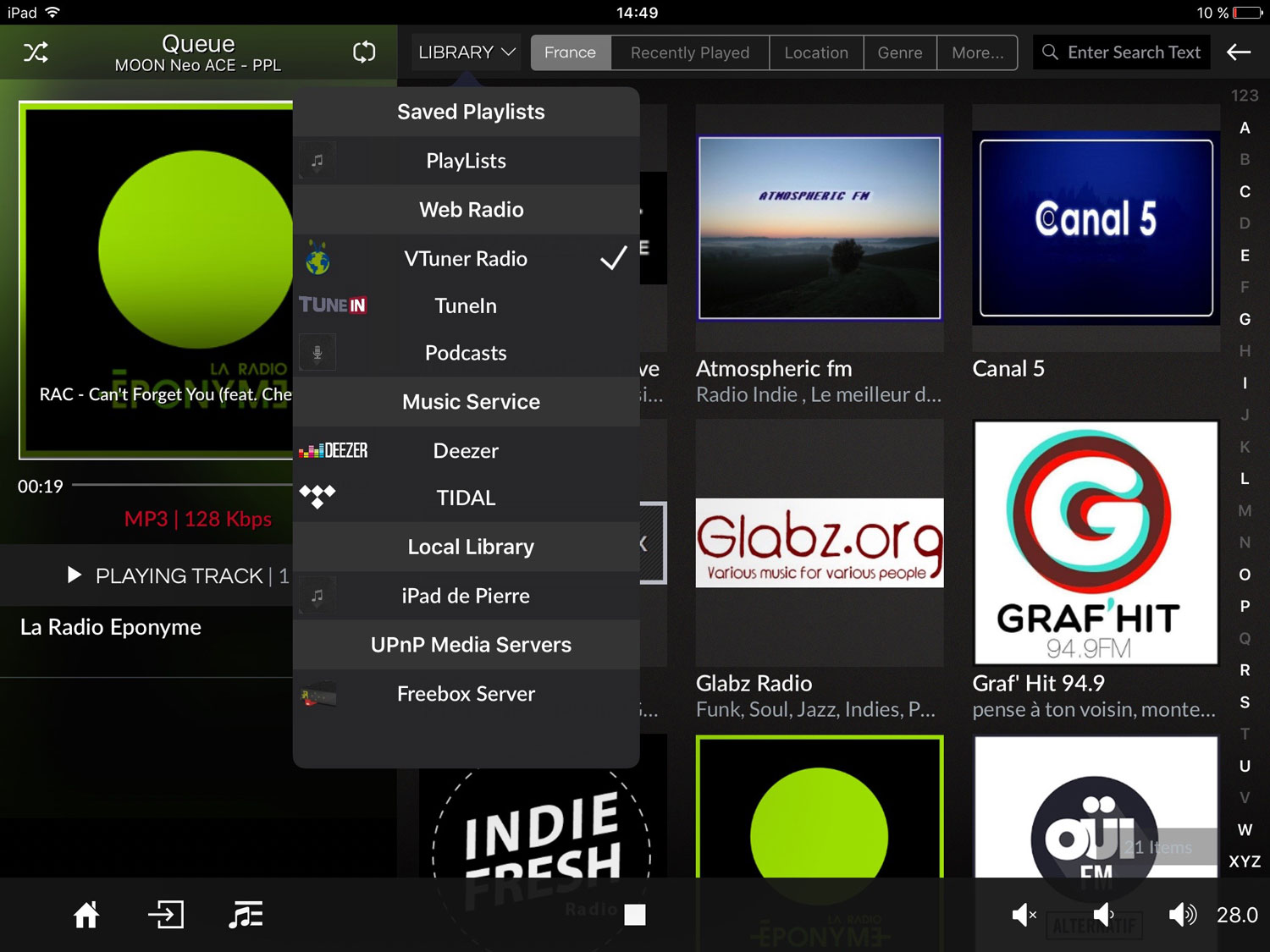Click the Wi-Fi status icon
Image resolution: width=1270 pixels, height=952 pixels.
coord(52,12)
